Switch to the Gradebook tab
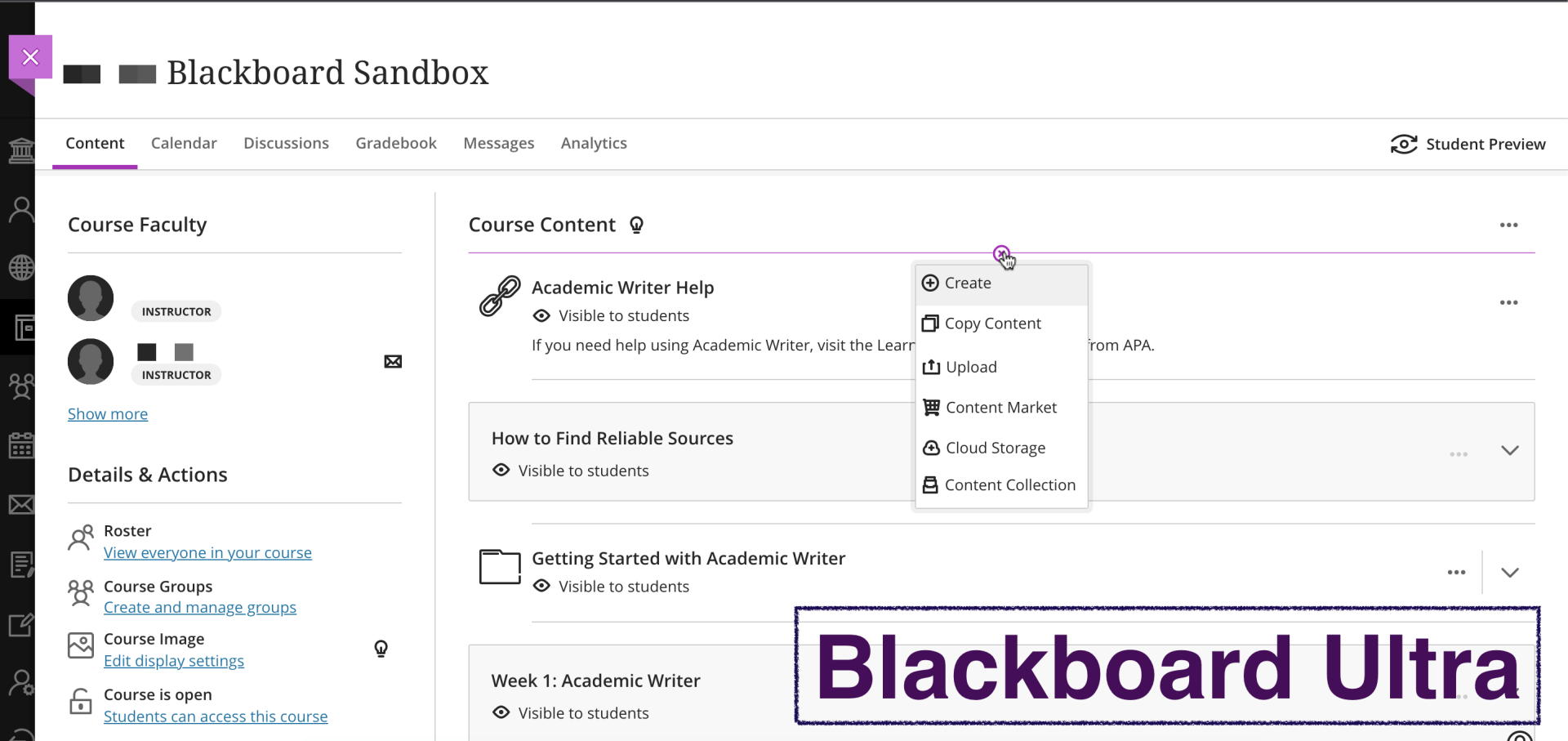The image size is (1568, 741). pos(395,143)
